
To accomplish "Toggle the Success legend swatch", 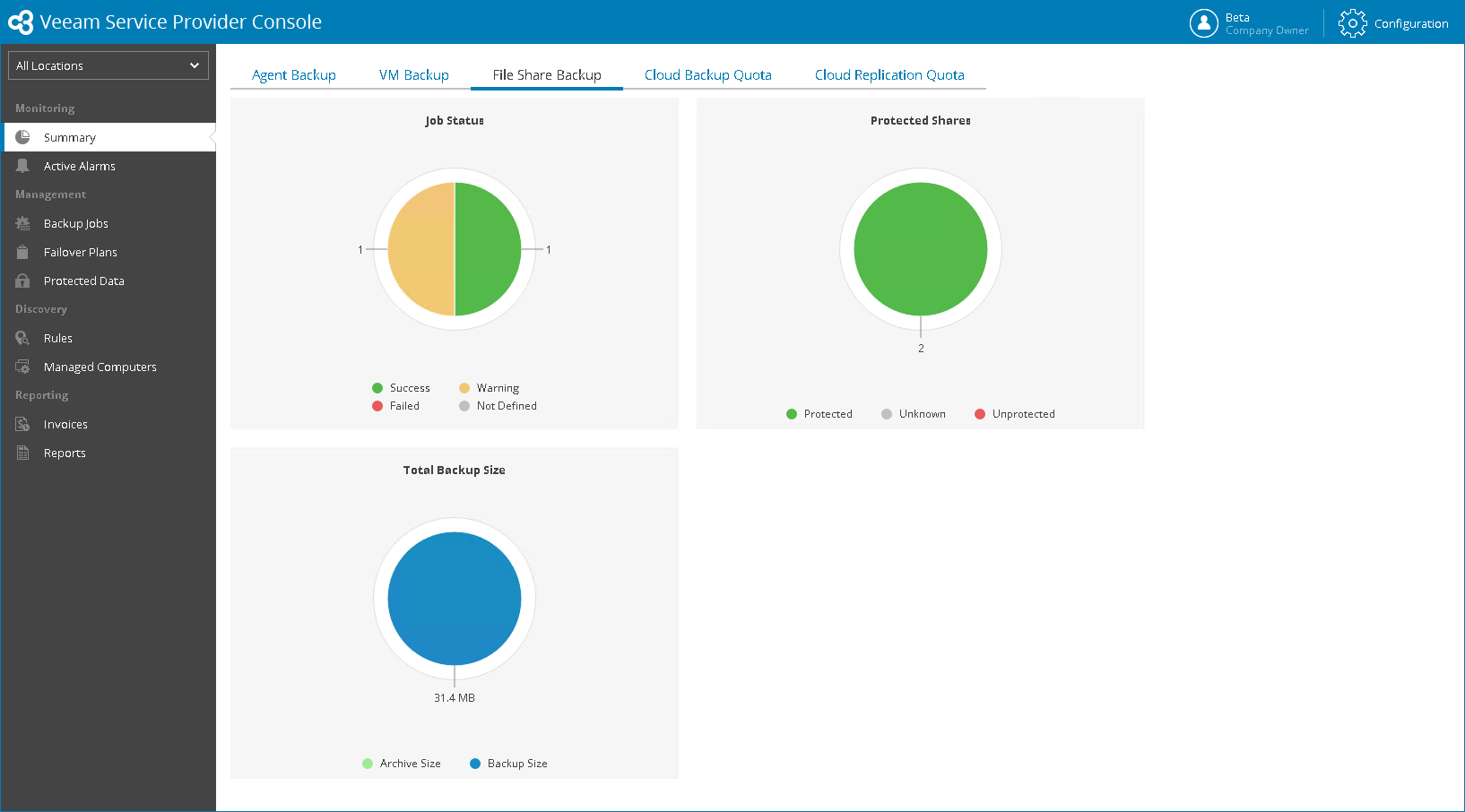I will coord(377,388).
